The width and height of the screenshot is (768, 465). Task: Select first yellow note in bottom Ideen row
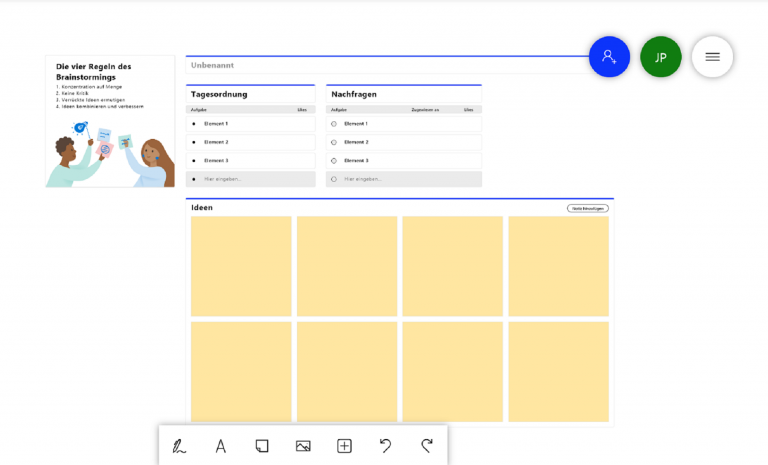[241, 371]
